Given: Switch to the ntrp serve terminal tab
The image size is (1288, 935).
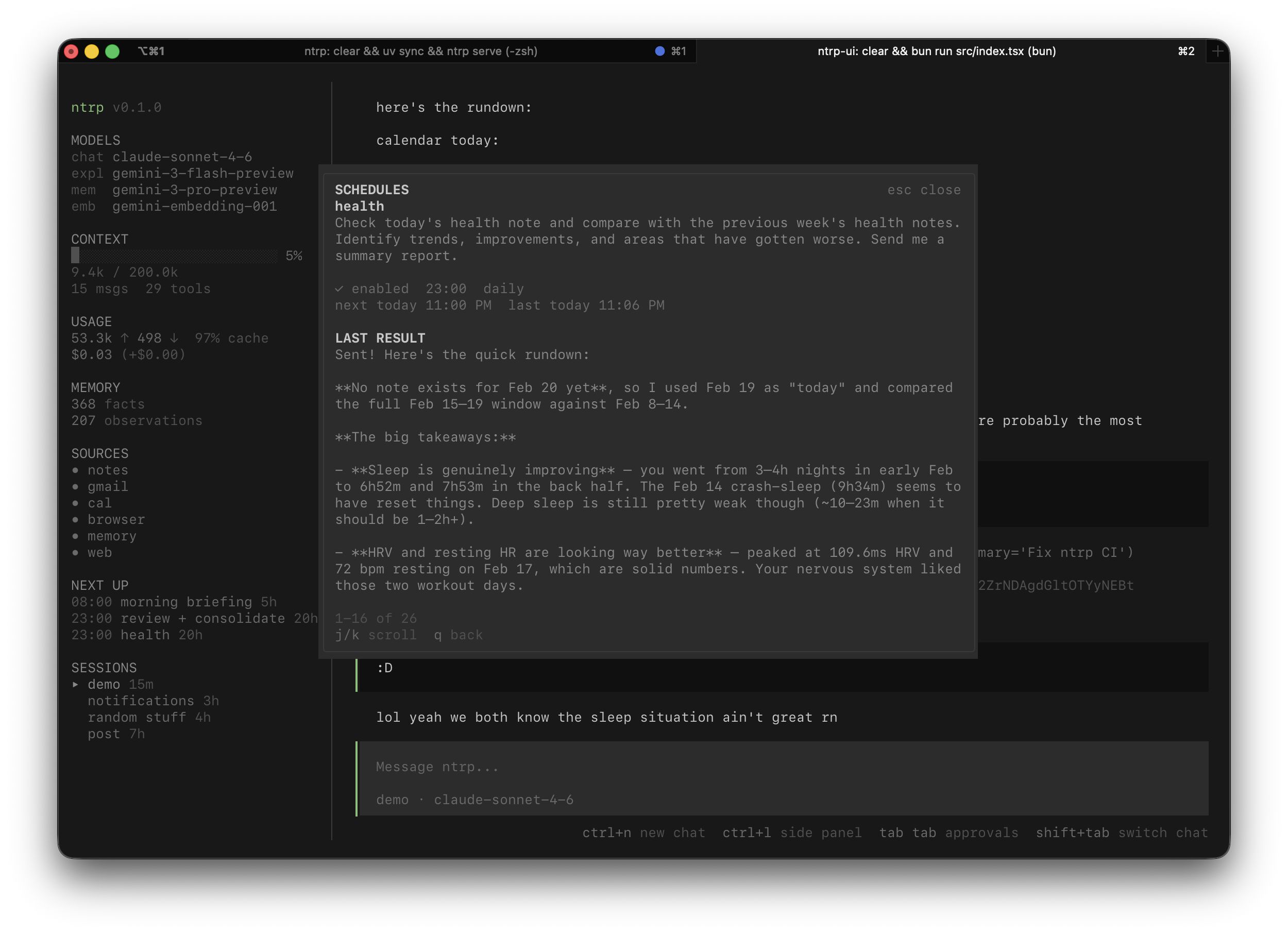Looking at the screenshot, I should pyautogui.click(x=420, y=51).
